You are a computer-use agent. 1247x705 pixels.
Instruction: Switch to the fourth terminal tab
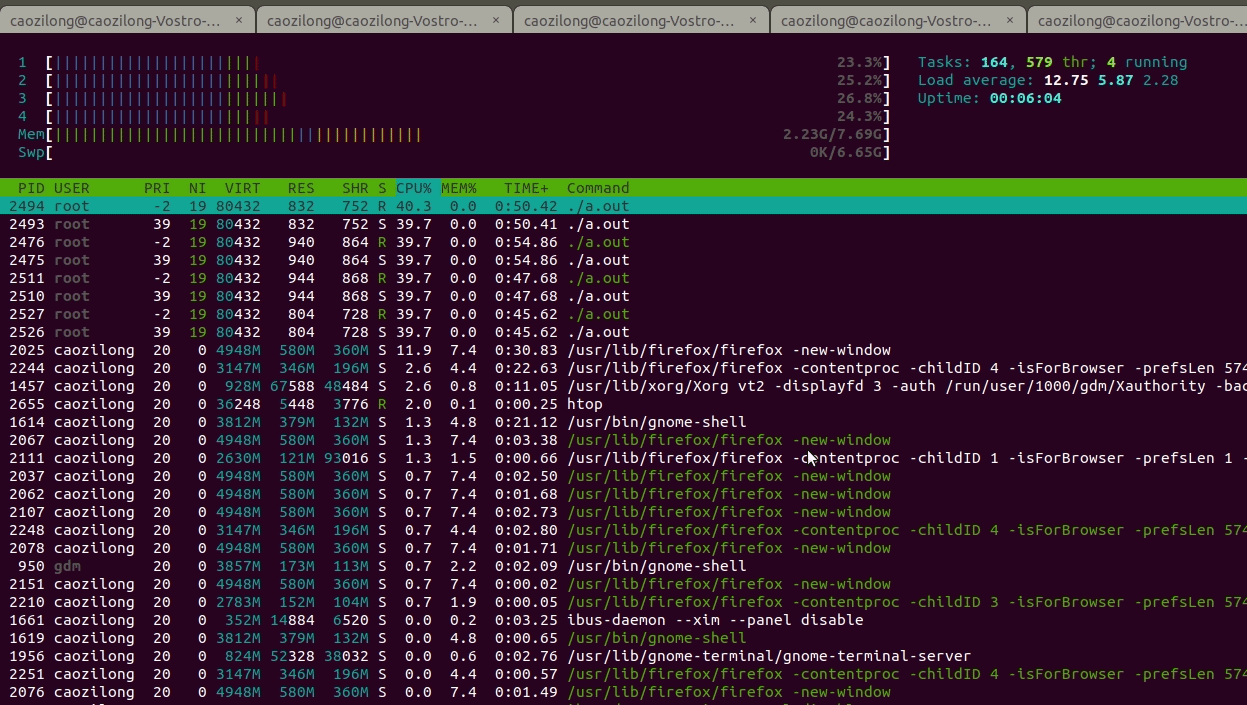tap(898, 20)
